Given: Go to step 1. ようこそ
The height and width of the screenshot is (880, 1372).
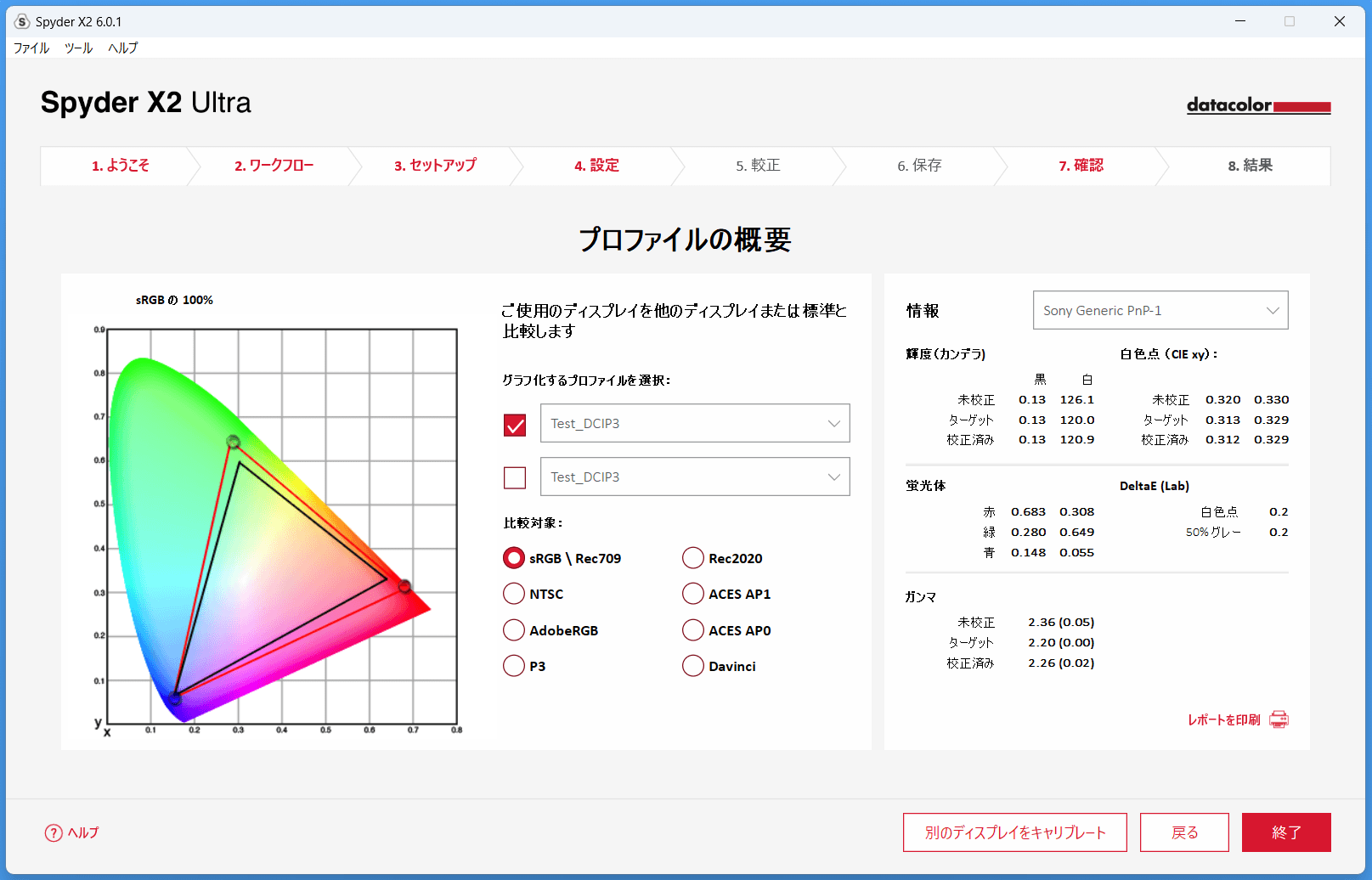Looking at the screenshot, I should point(121,166).
